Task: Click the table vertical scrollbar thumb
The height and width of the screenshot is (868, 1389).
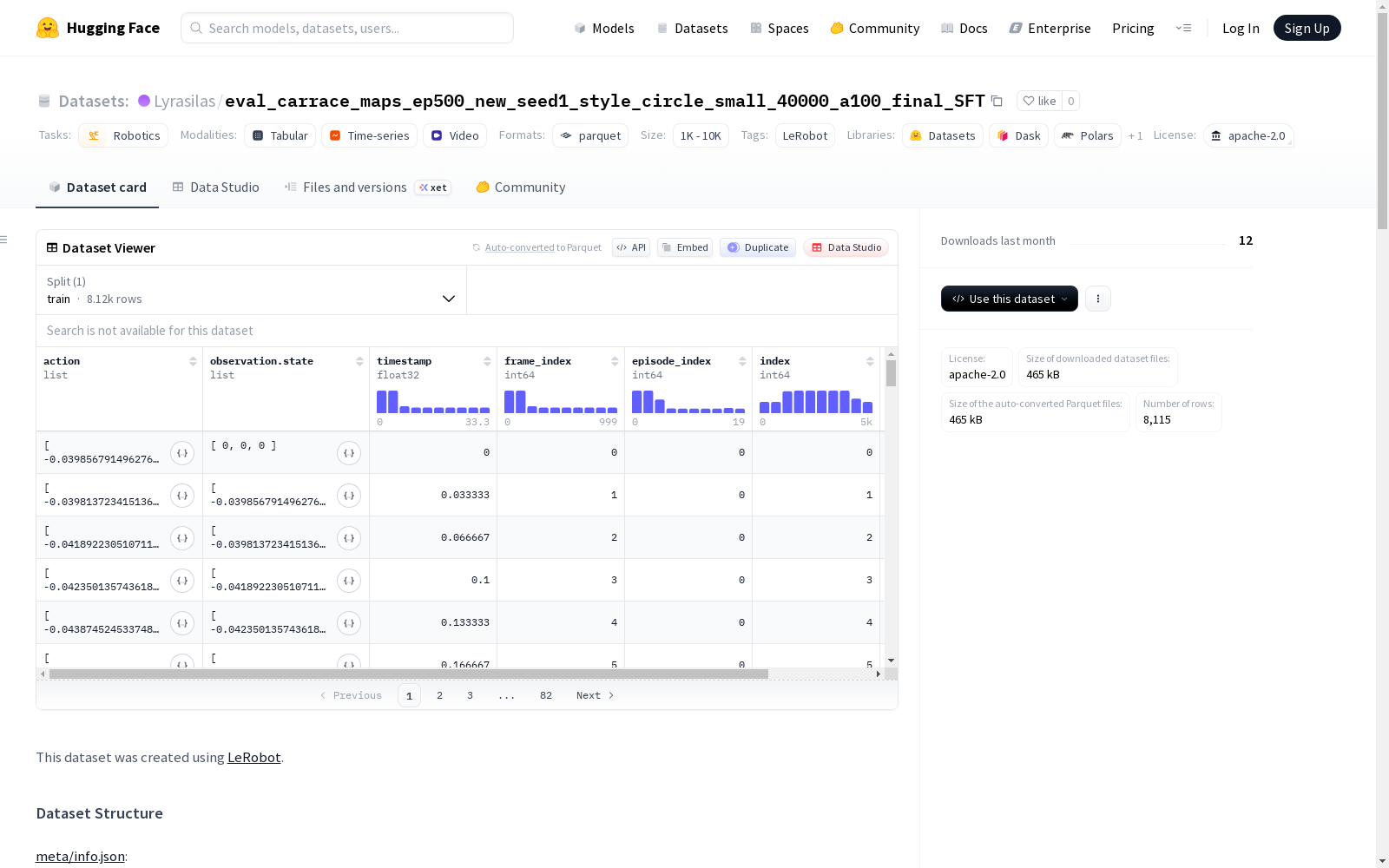Action: pos(891,373)
